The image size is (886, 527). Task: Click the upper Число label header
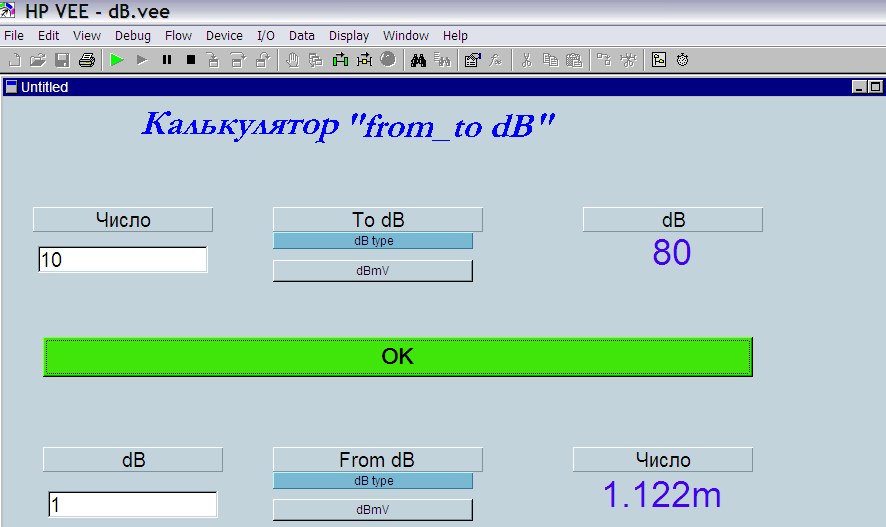point(123,220)
